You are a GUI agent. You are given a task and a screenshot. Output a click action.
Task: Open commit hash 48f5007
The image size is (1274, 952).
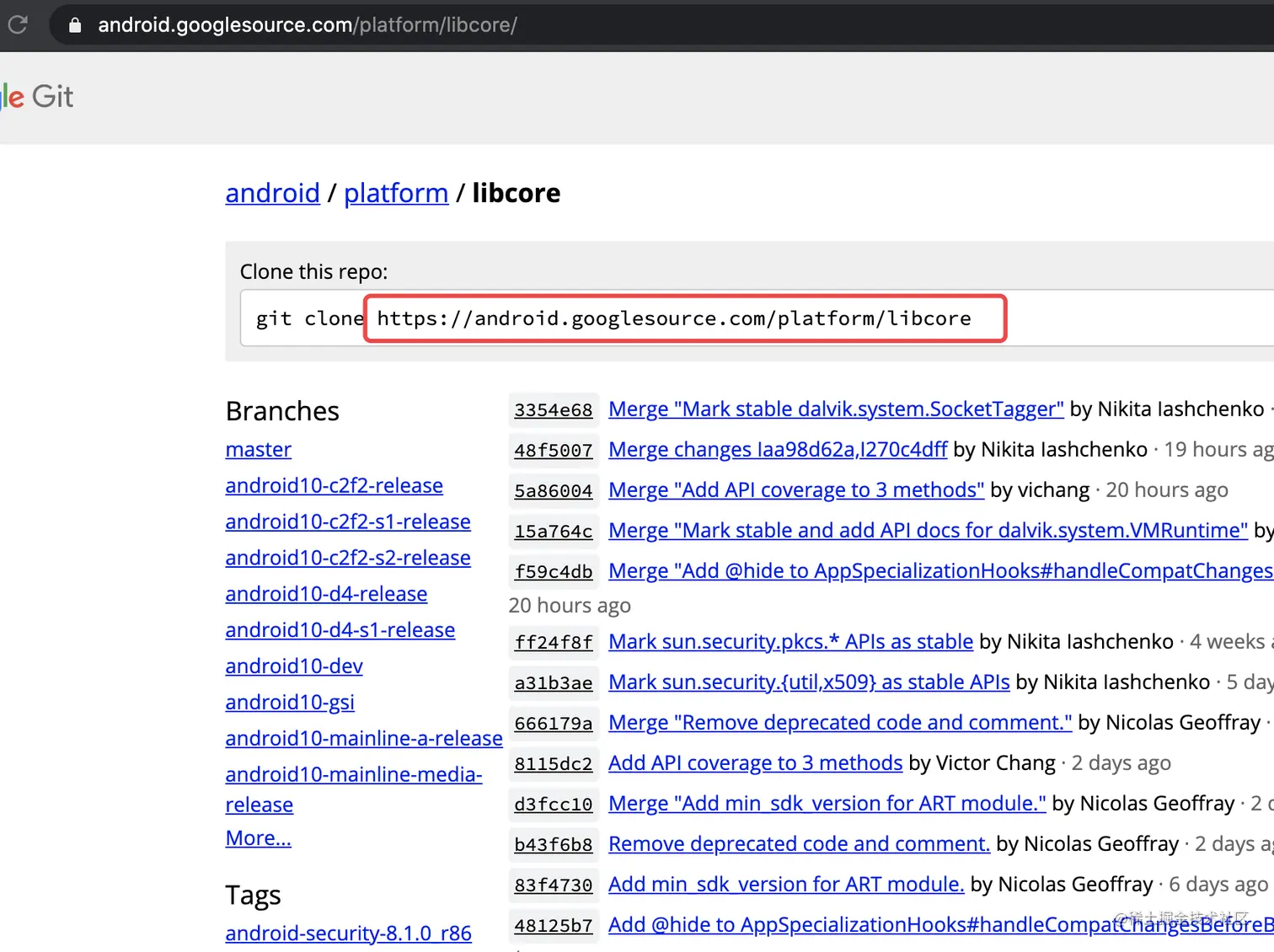554,451
